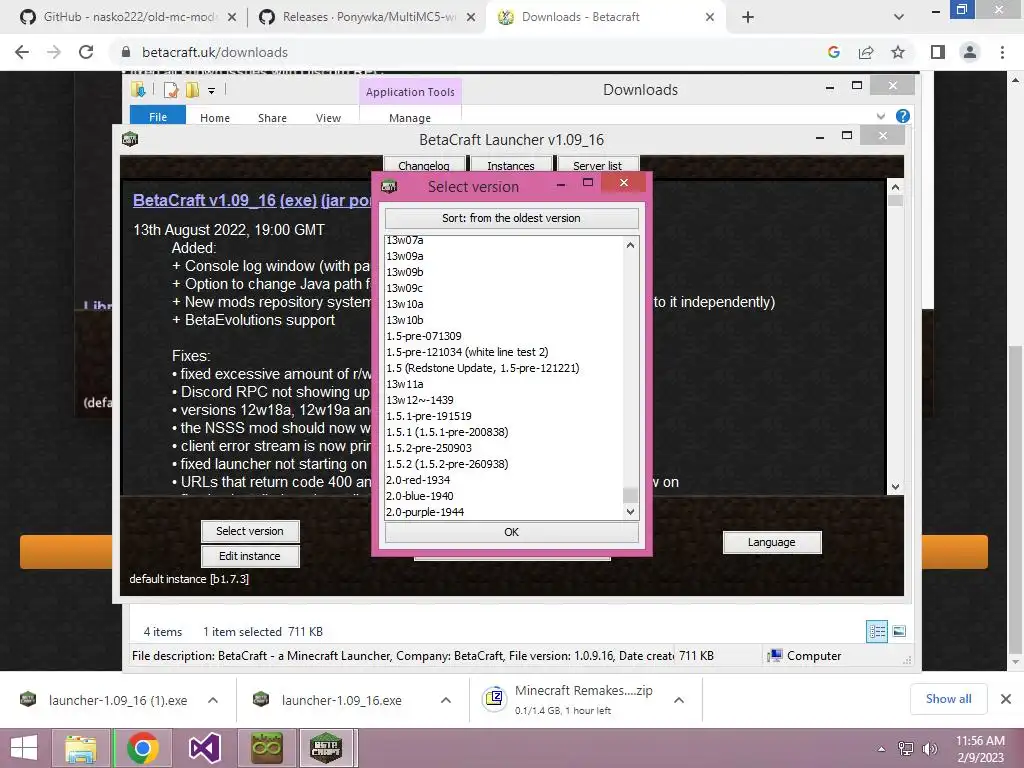1024x768 pixels.
Task: Open the Explorer Share tab
Action: [x=272, y=118]
